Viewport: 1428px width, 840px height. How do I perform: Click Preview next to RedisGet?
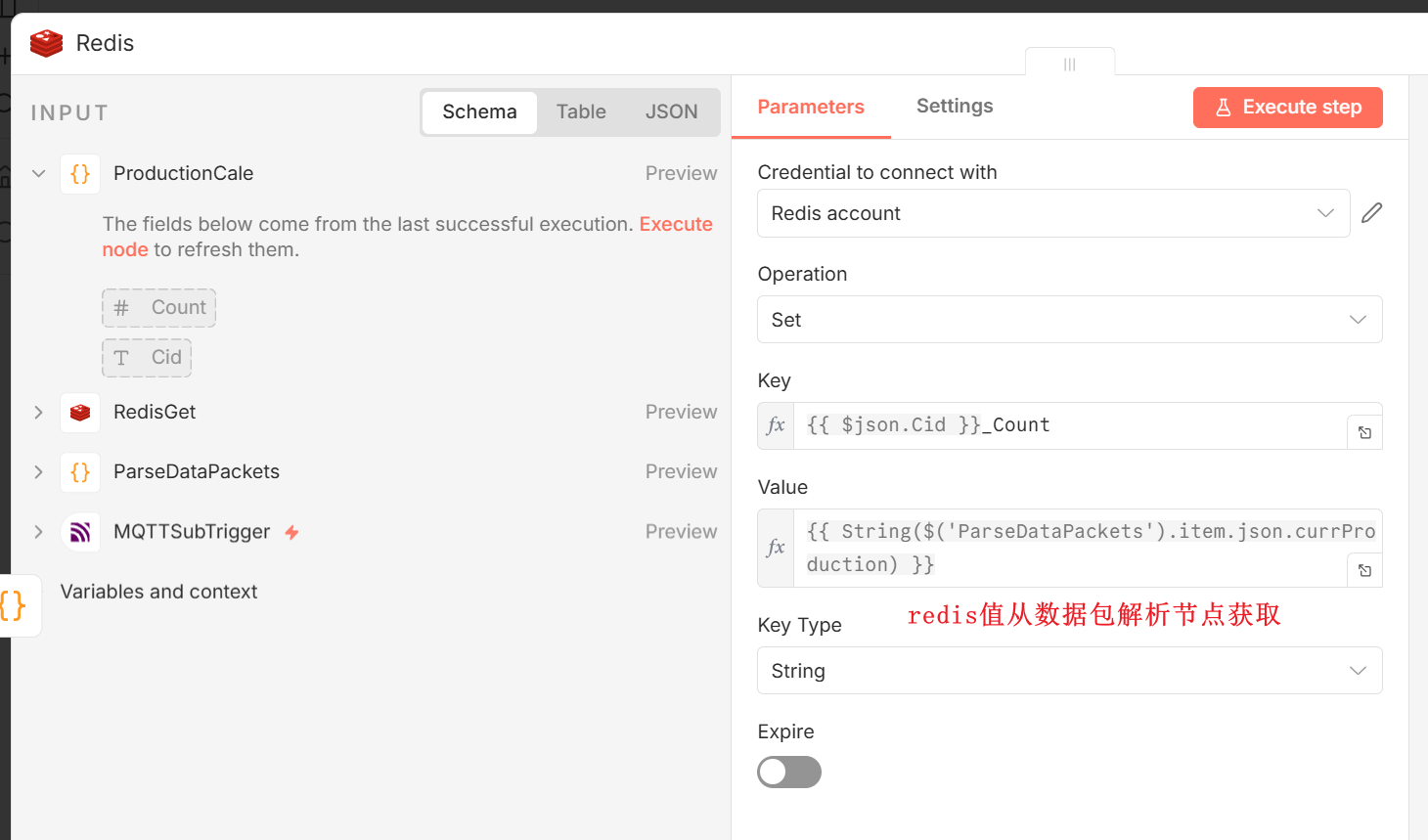[x=681, y=413]
